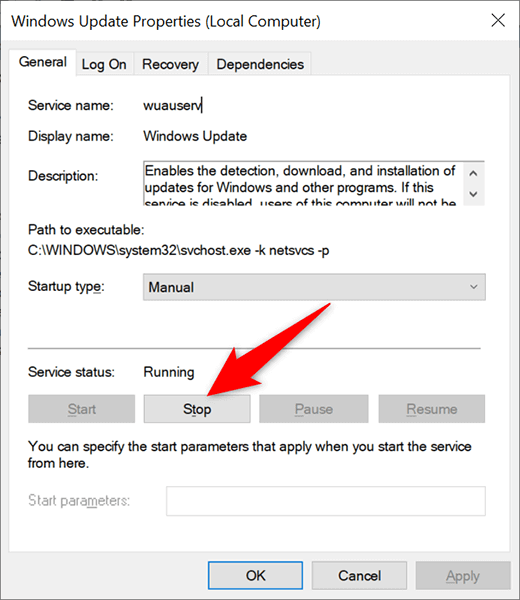Open the Recovery tab
Image resolution: width=520 pixels, height=600 pixels.
[170, 64]
